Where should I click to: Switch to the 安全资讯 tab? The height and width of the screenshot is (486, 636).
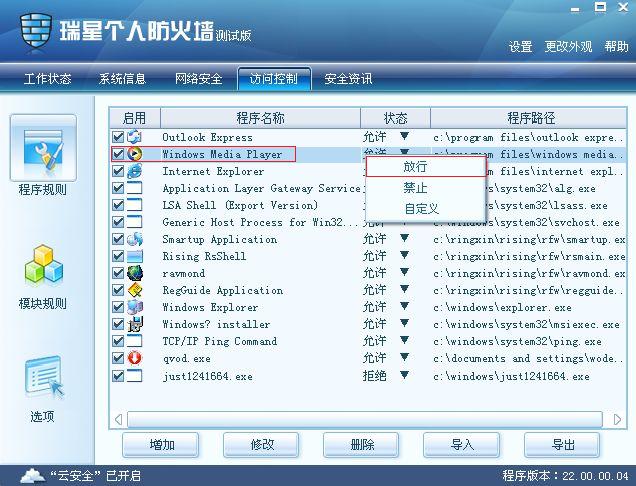(348, 79)
